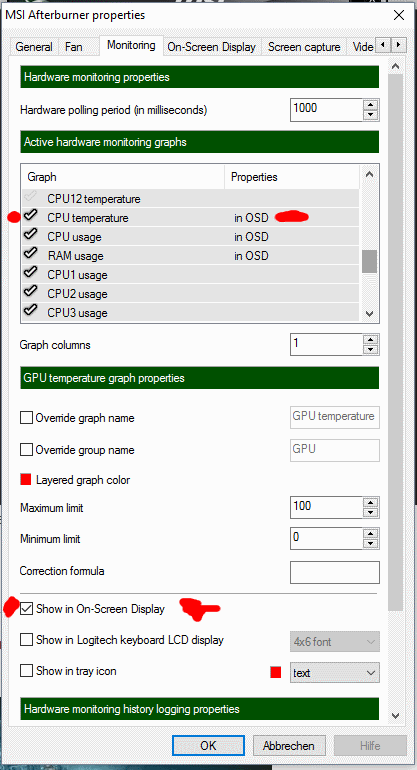Increase Minimum limit with up arrow
The image size is (417, 770).
click(x=372, y=534)
